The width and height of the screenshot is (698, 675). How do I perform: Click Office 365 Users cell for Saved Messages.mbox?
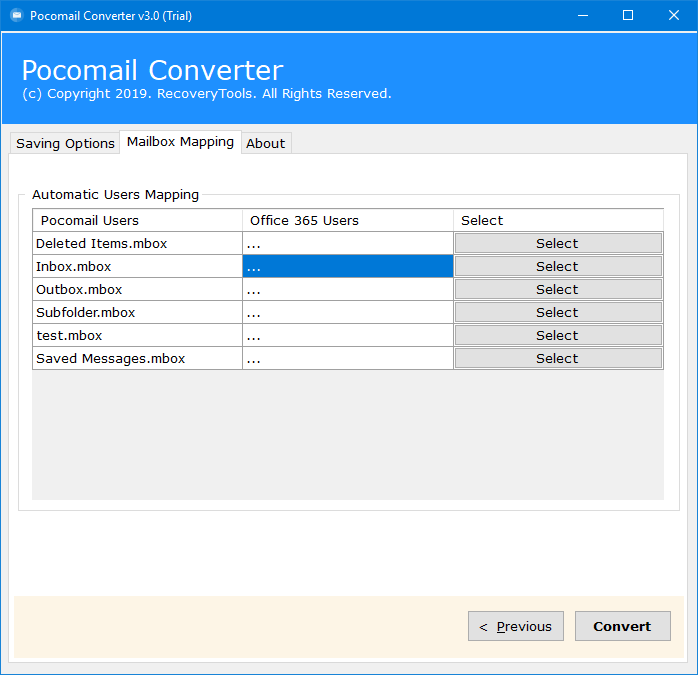pos(348,358)
